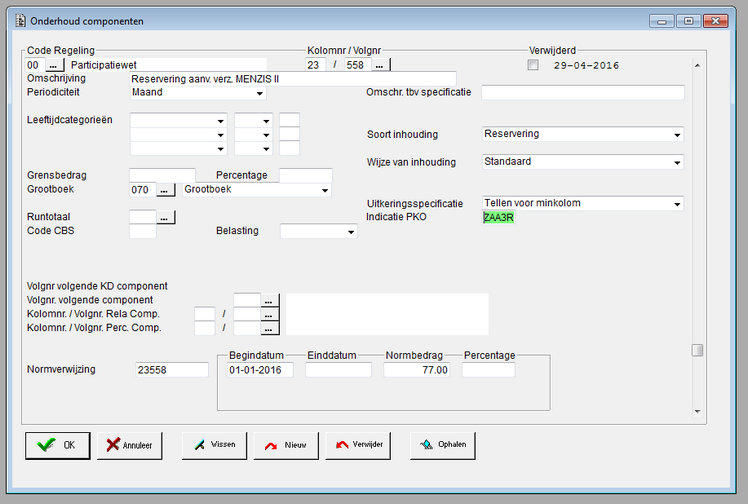
Task: Click the scroll down arrow
Action: 697,411
